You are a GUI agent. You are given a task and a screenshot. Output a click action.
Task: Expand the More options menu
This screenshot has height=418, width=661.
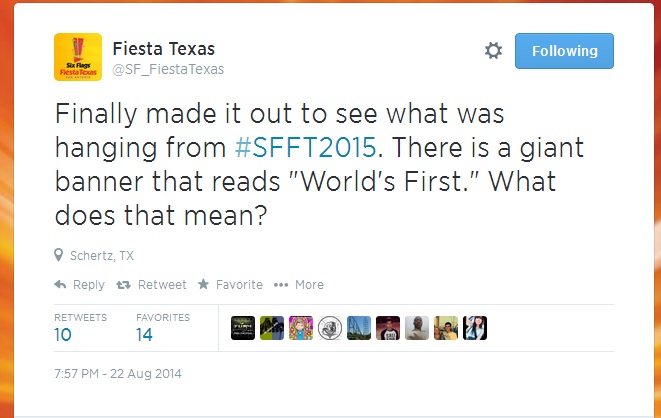[x=299, y=285]
